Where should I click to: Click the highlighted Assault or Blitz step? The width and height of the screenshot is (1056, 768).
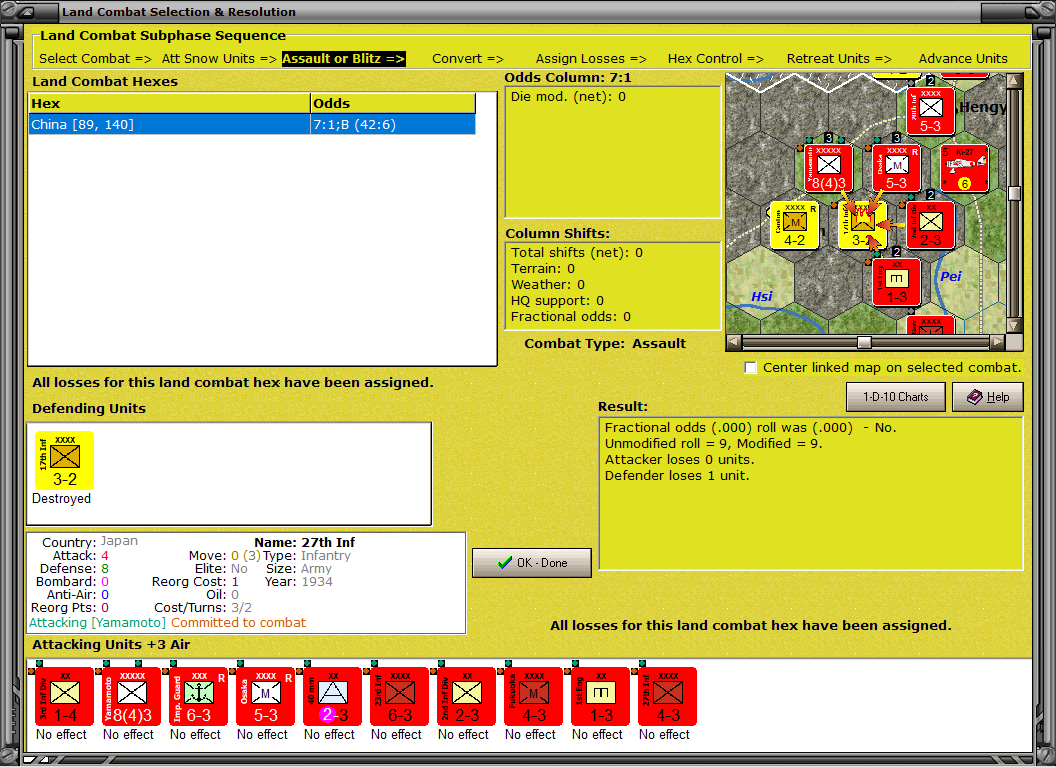tap(343, 59)
